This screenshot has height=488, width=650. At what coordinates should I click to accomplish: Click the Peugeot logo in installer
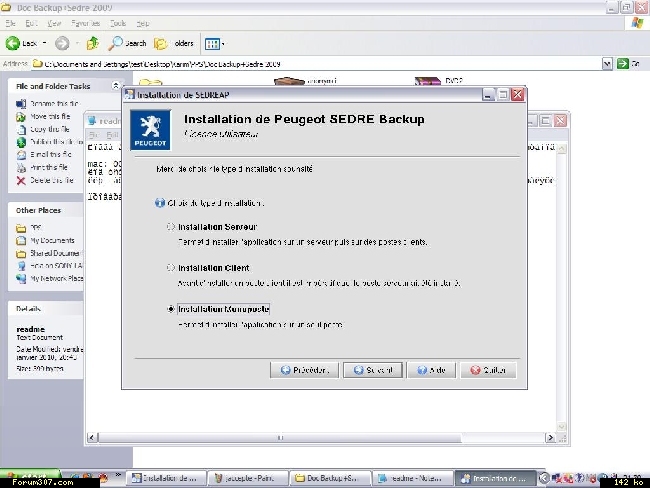click(150, 130)
